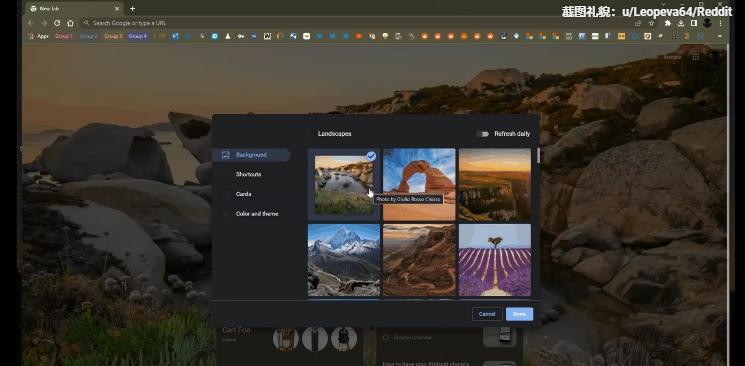Open the Downloads toolbar icon

[681, 23]
